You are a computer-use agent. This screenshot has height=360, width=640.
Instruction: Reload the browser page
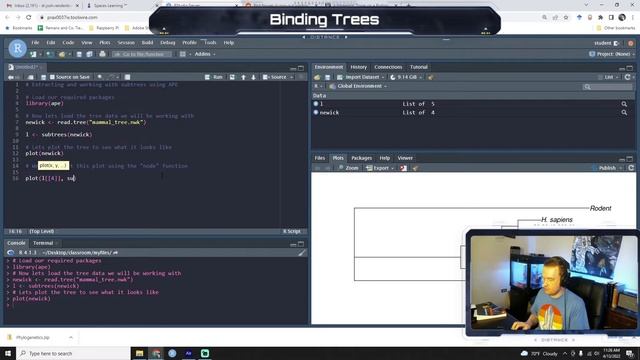(x=29, y=17)
